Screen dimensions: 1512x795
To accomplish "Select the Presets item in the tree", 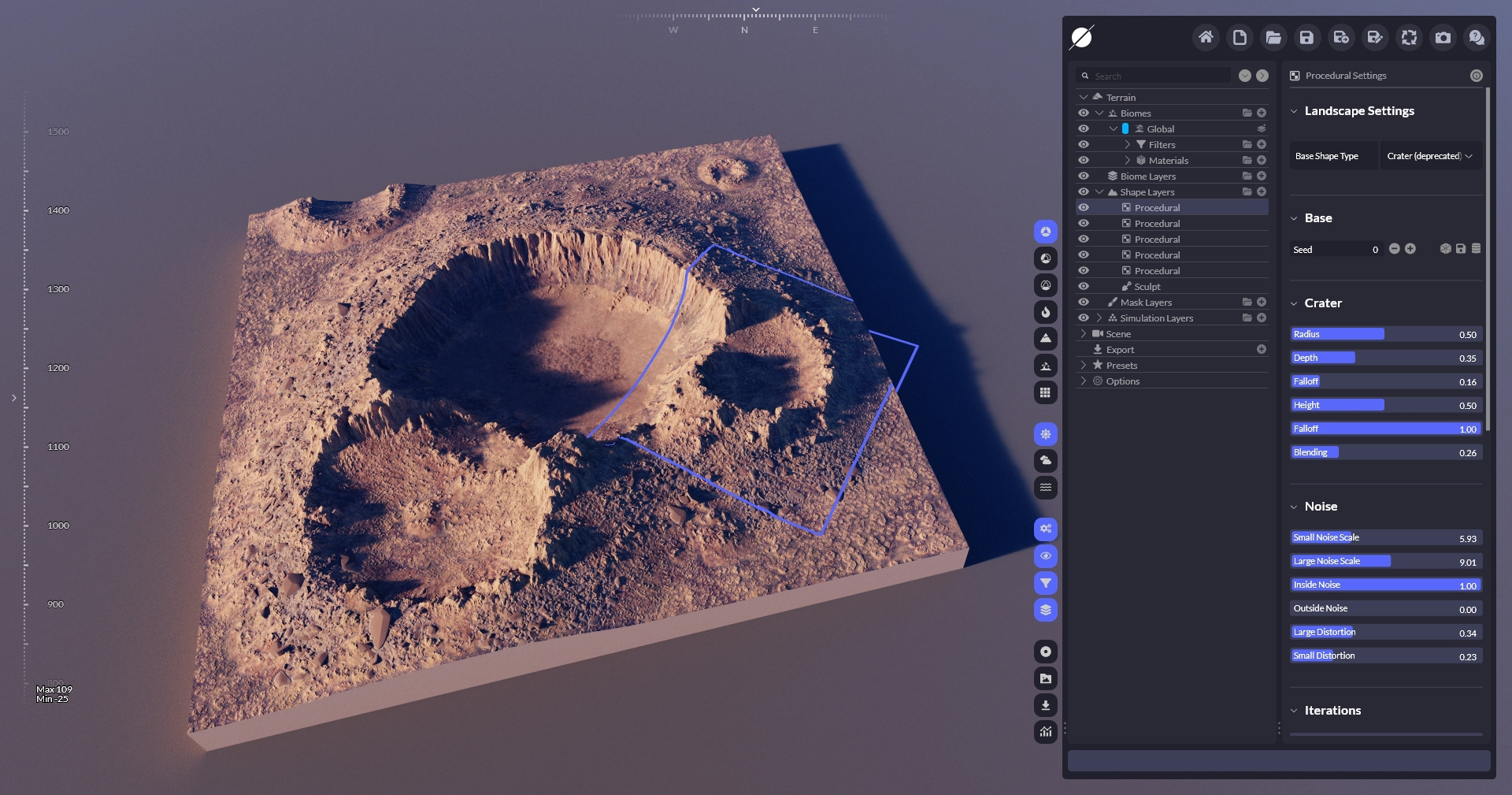I will 1121,366.
